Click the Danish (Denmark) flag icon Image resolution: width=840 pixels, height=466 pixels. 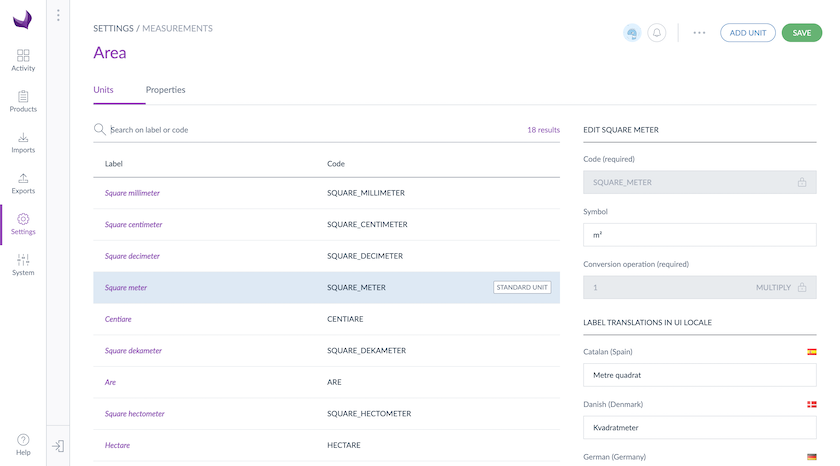coord(812,404)
